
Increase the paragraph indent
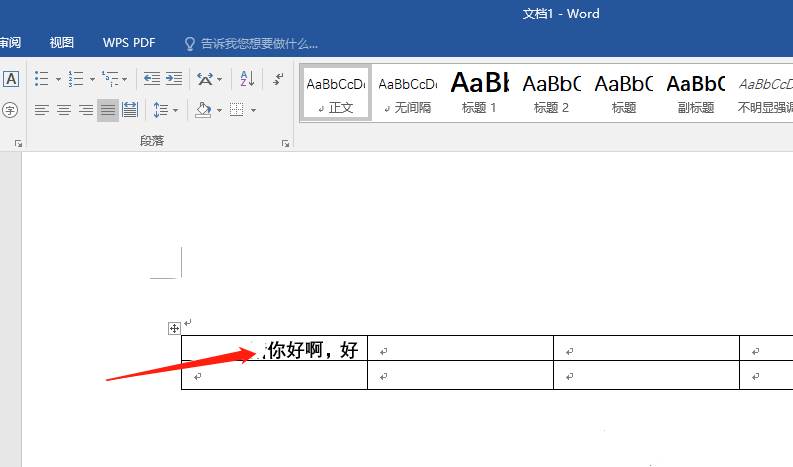[x=173, y=78]
